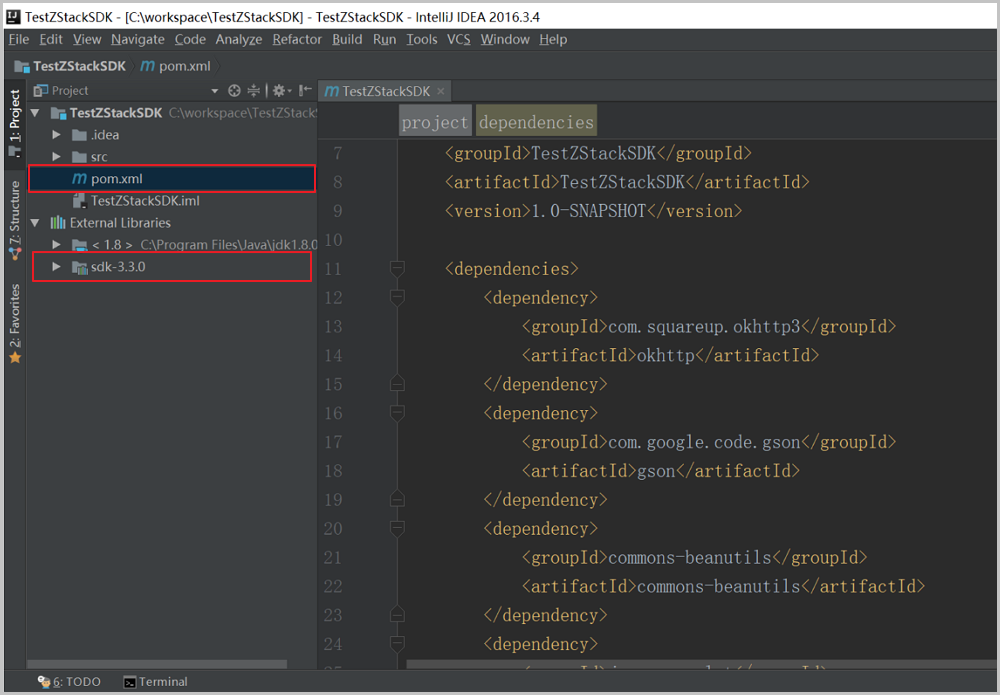Image resolution: width=1000 pixels, height=695 pixels.
Task: Click the dependencies breadcrumb
Action: [x=535, y=120]
